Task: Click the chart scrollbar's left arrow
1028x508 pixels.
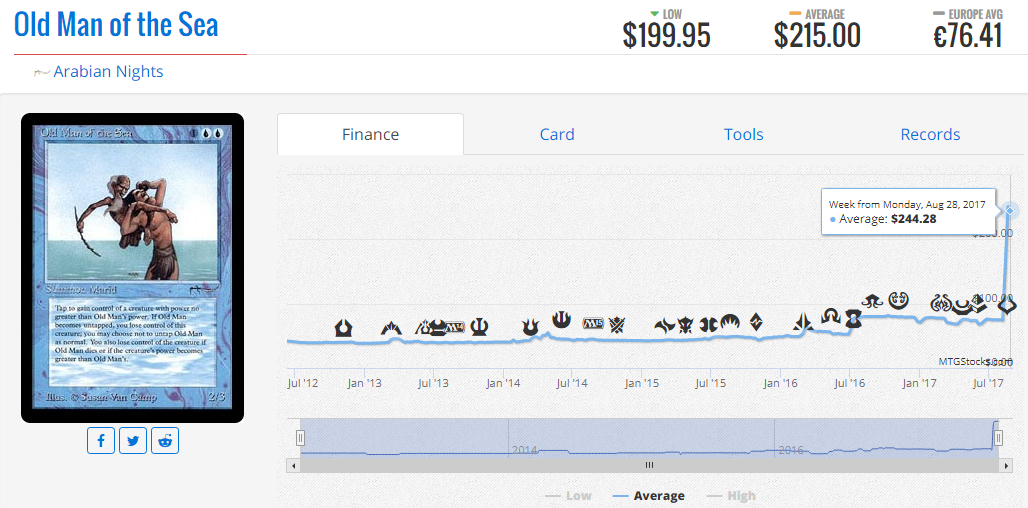Action: click(x=294, y=465)
